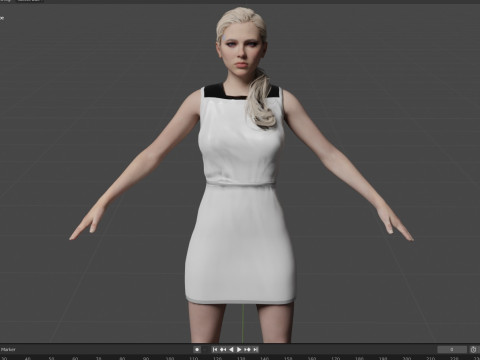Jump to the previous keyframe

pos(223,349)
